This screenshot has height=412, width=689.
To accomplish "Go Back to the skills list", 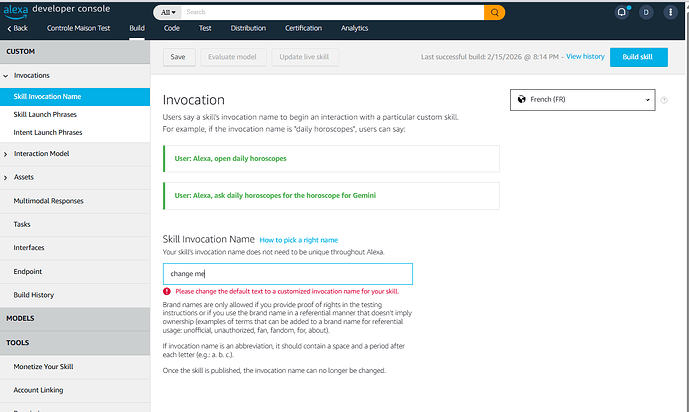I will click(17, 28).
